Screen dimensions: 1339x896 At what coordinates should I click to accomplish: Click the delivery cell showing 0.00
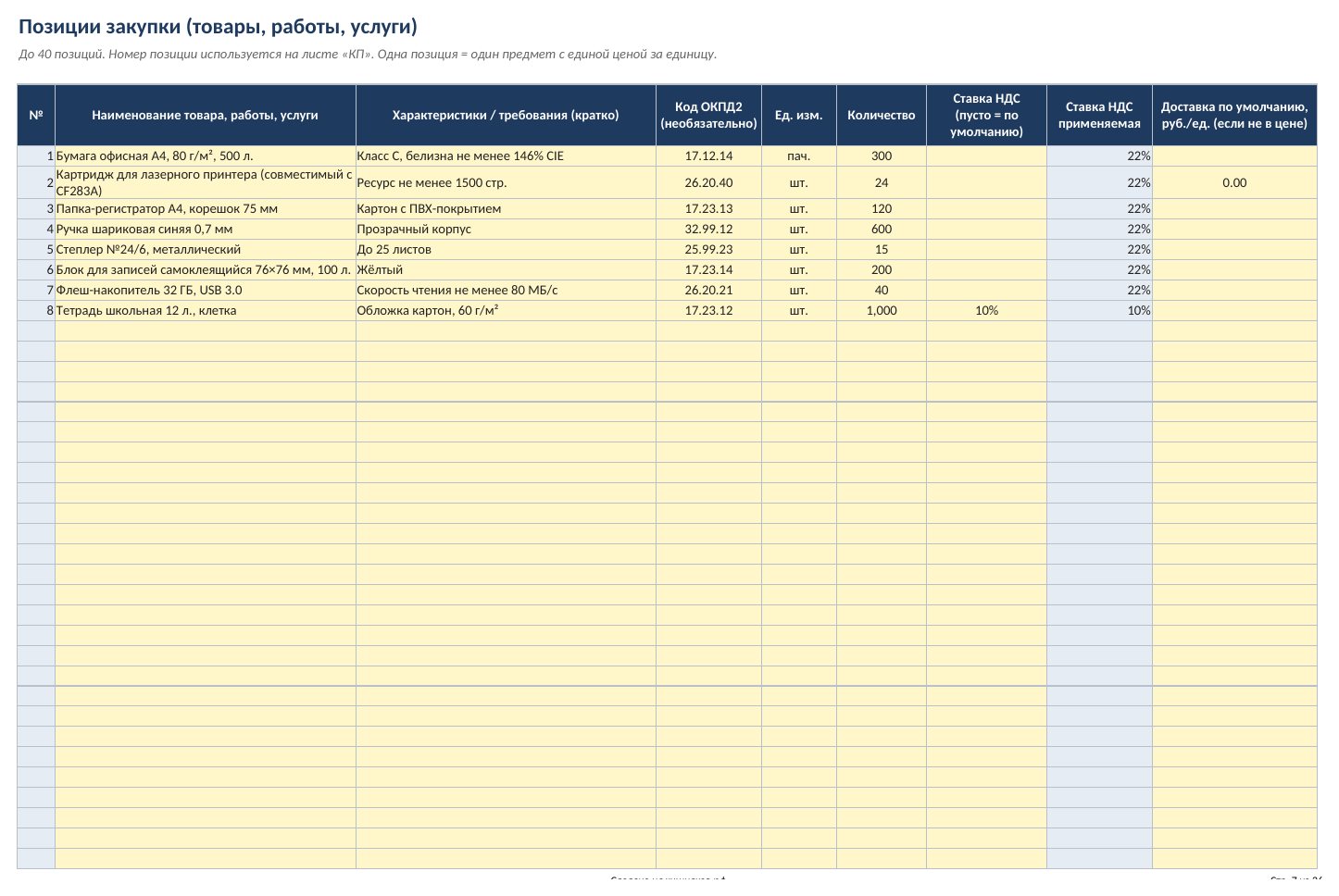pyautogui.click(x=1234, y=182)
